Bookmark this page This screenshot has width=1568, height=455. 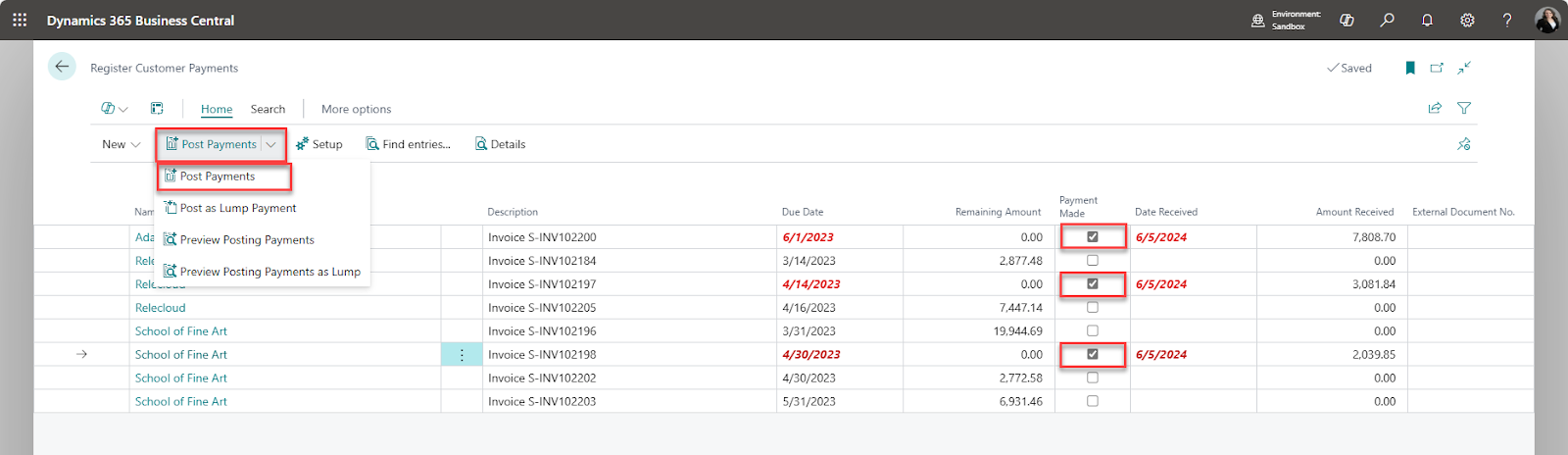click(1410, 68)
